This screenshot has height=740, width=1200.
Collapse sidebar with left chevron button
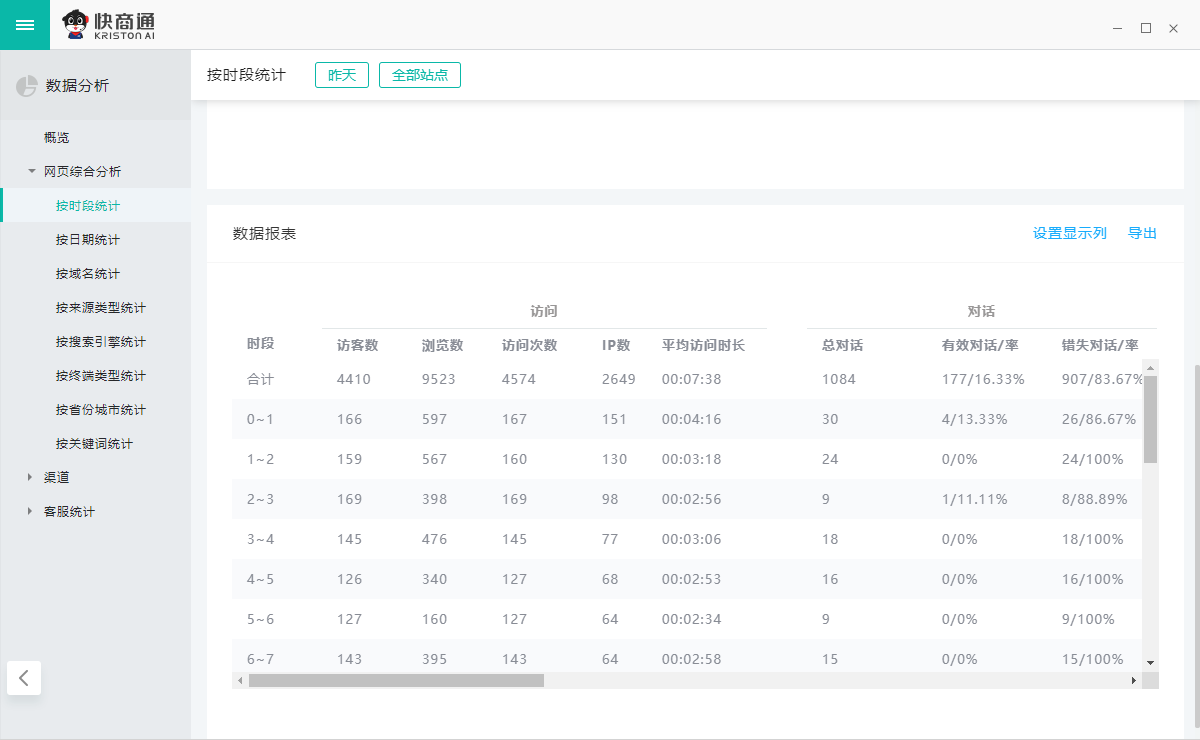24,677
